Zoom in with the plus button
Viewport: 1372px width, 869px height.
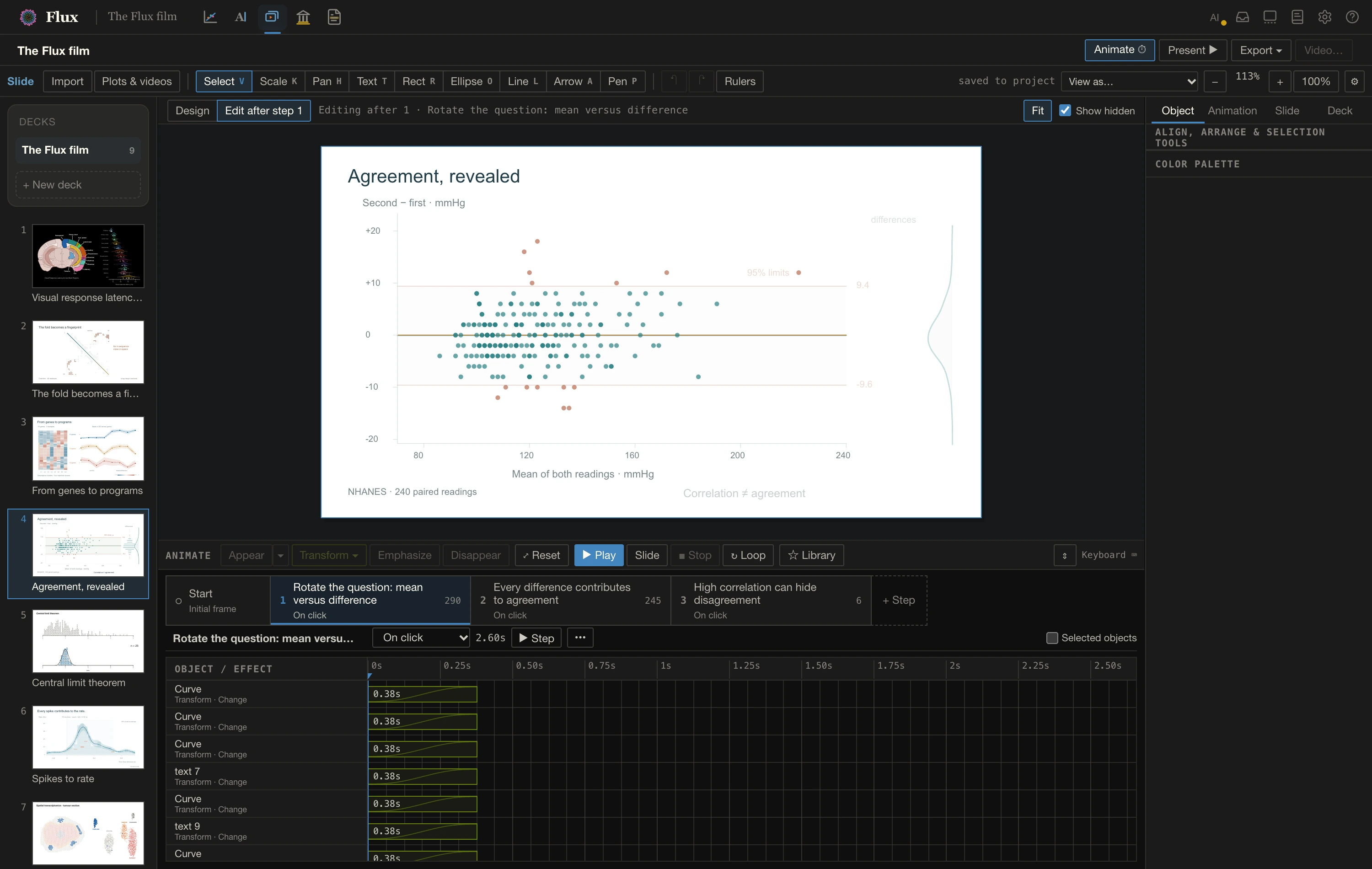point(1280,81)
